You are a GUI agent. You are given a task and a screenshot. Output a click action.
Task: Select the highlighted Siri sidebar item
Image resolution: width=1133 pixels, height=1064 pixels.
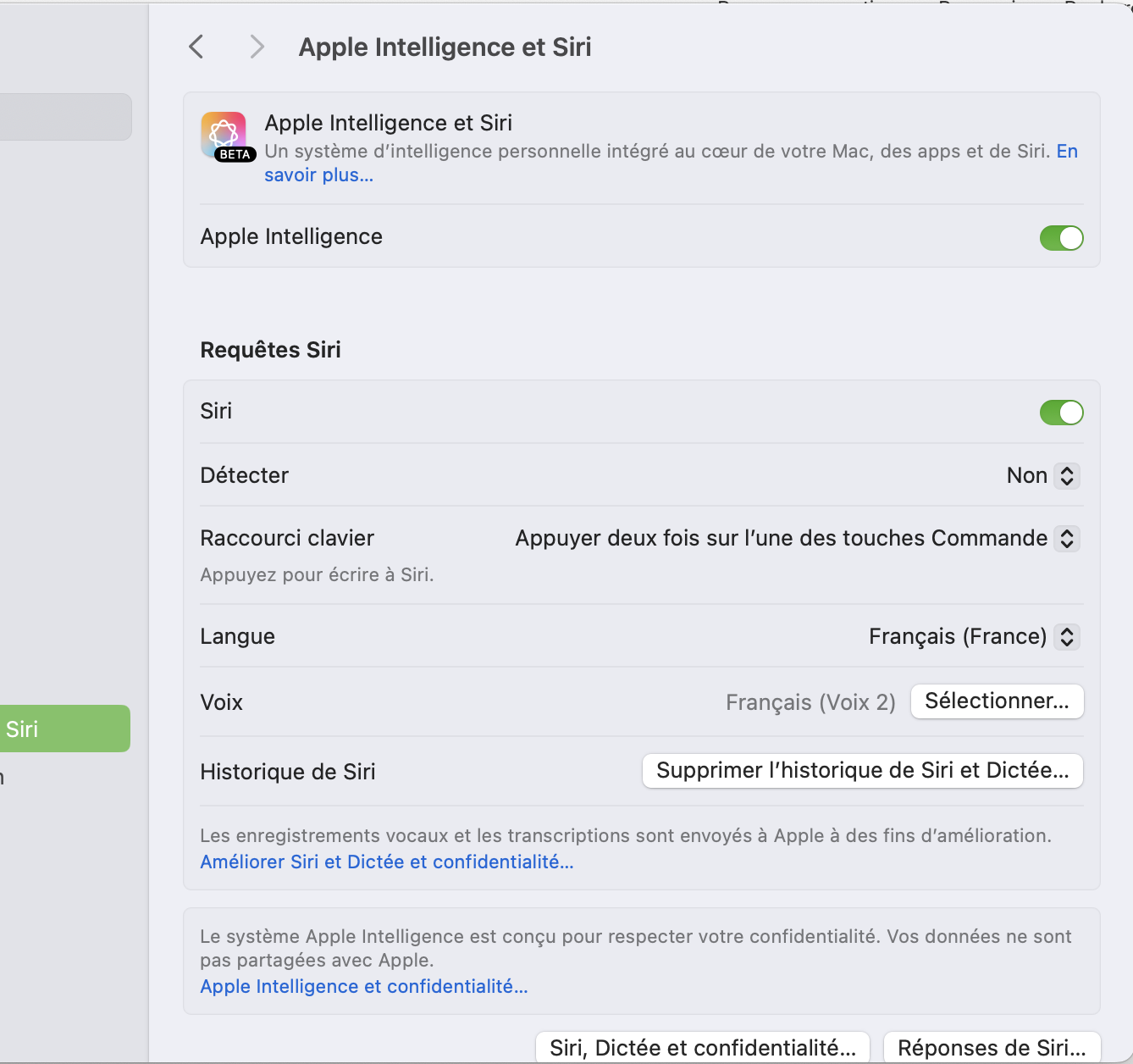[64, 729]
